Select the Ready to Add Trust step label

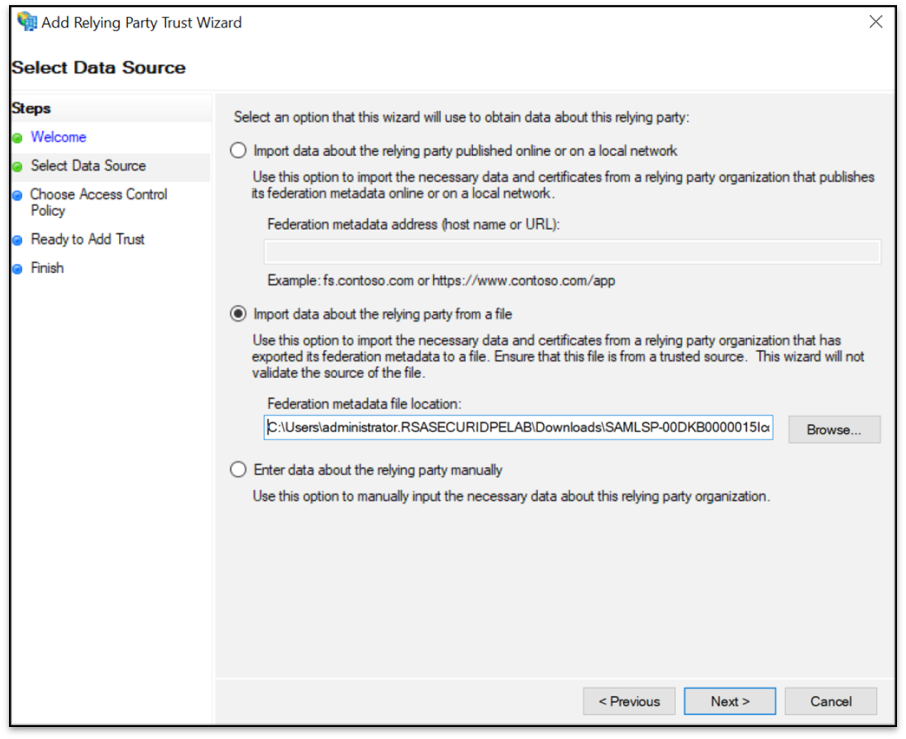click(88, 240)
